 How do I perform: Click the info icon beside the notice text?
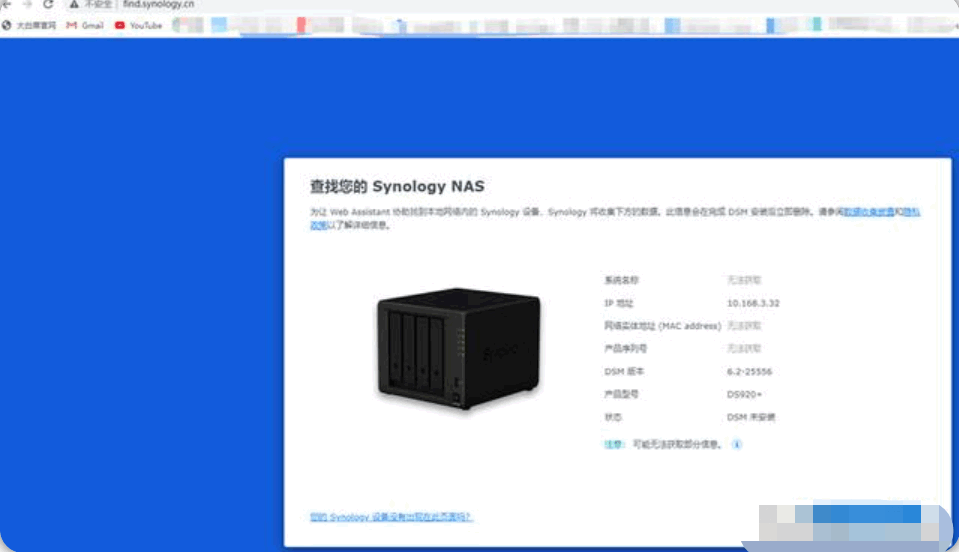click(x=736, y=444)
